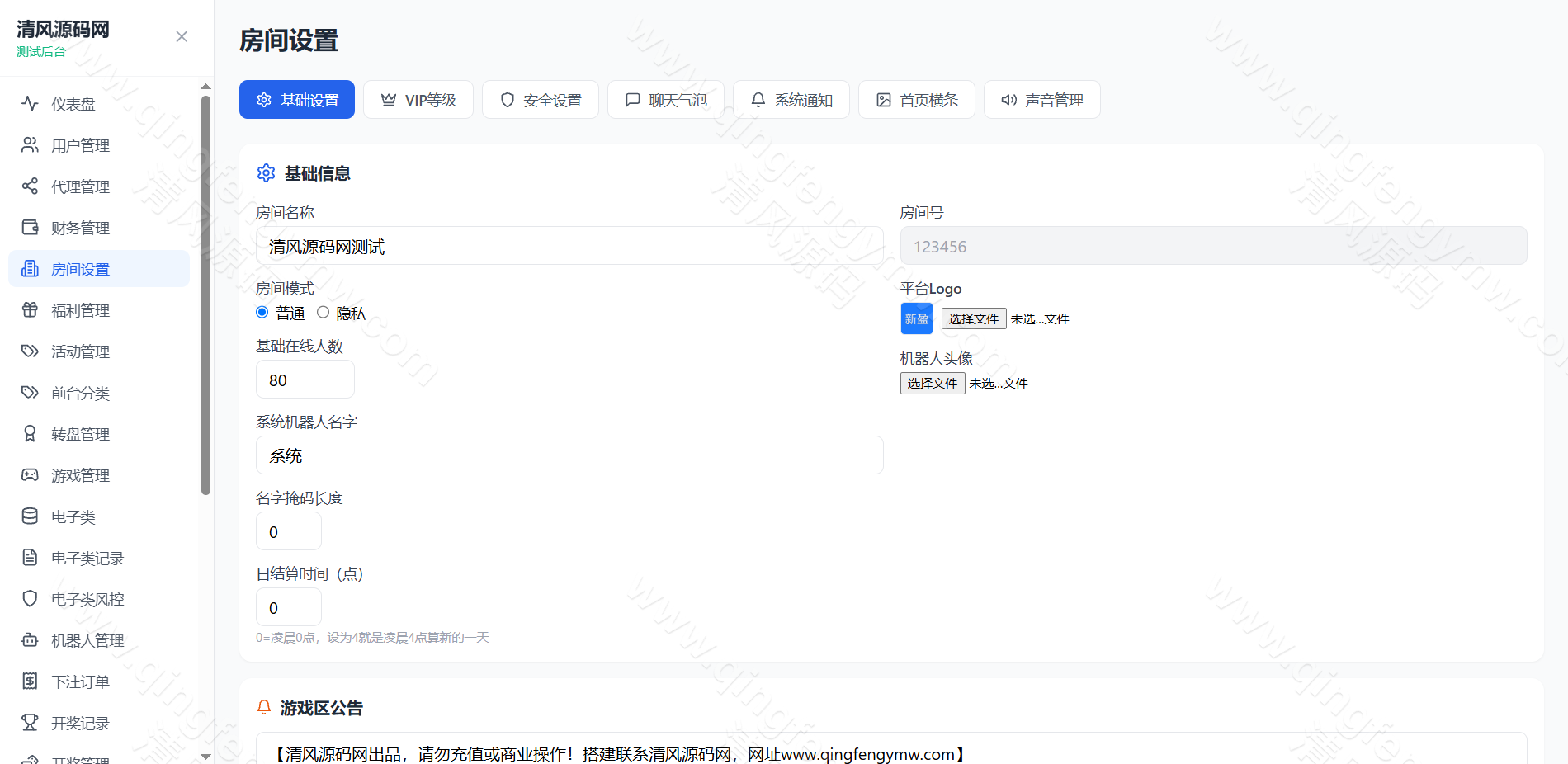1568x764 pixels.
Task: Click the 基础在线人数 field showing 80
Action: tap(305, 380)
